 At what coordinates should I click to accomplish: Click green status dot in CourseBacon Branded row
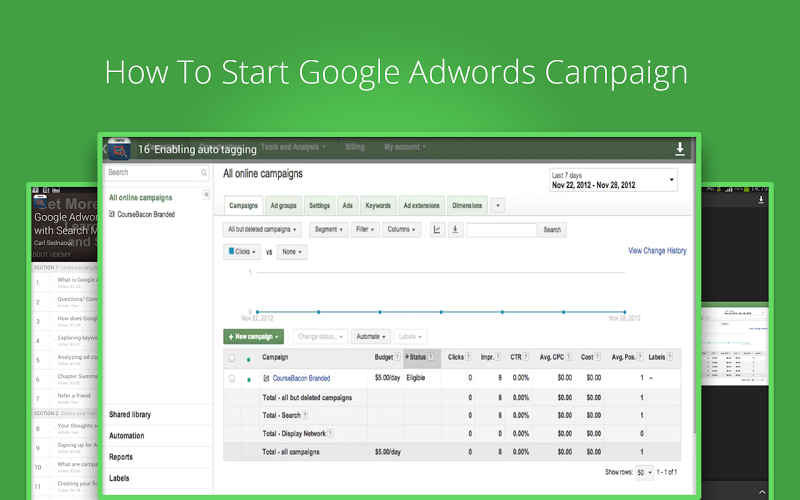[x=248, y=380]
